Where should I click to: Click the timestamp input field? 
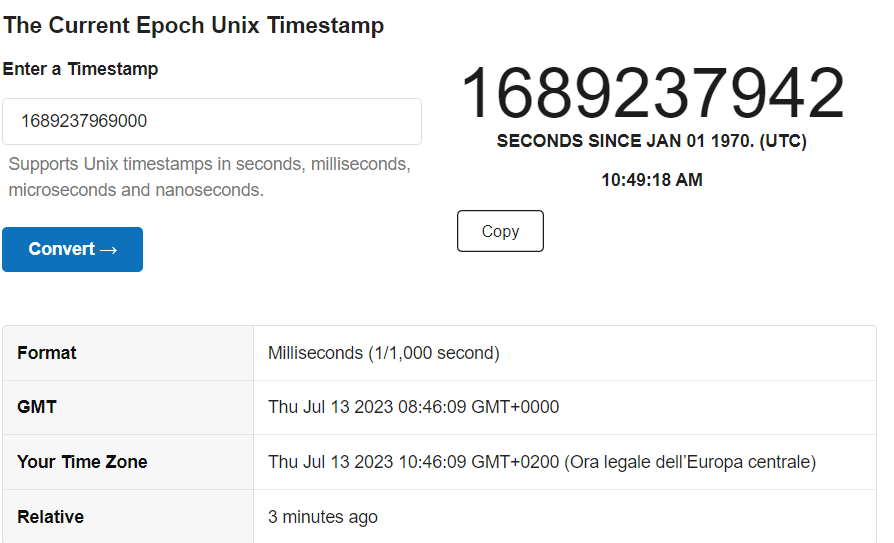211,121
